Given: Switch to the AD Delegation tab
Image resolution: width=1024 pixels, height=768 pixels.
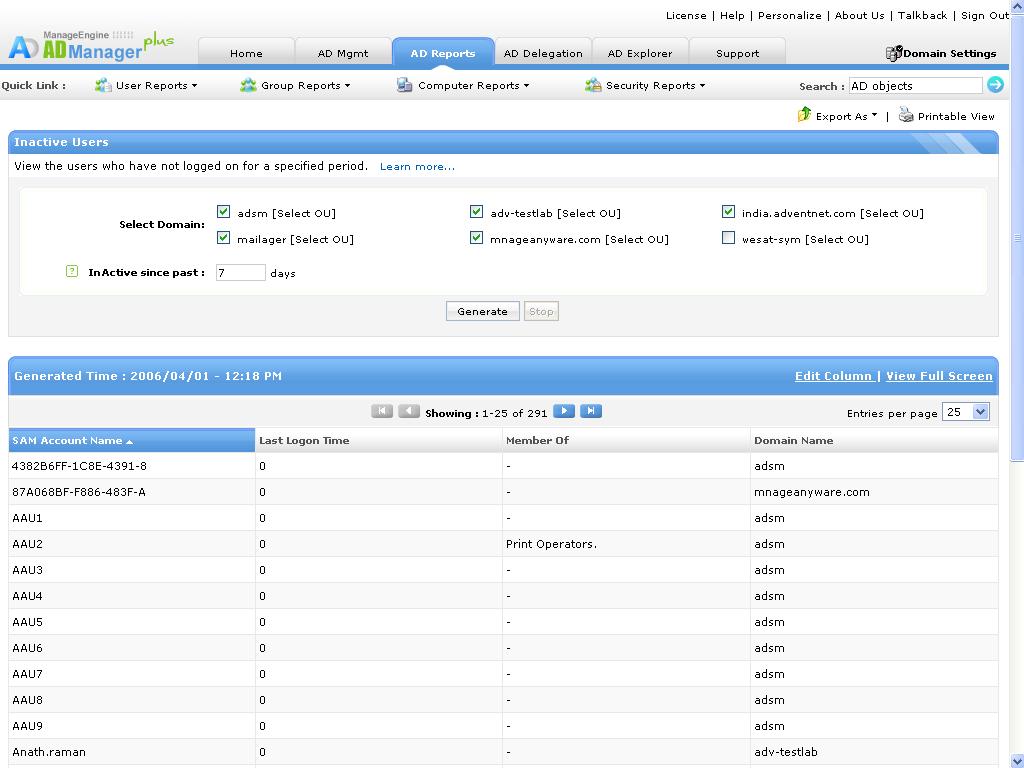Looking at the screenshot, I should point(543,53).
